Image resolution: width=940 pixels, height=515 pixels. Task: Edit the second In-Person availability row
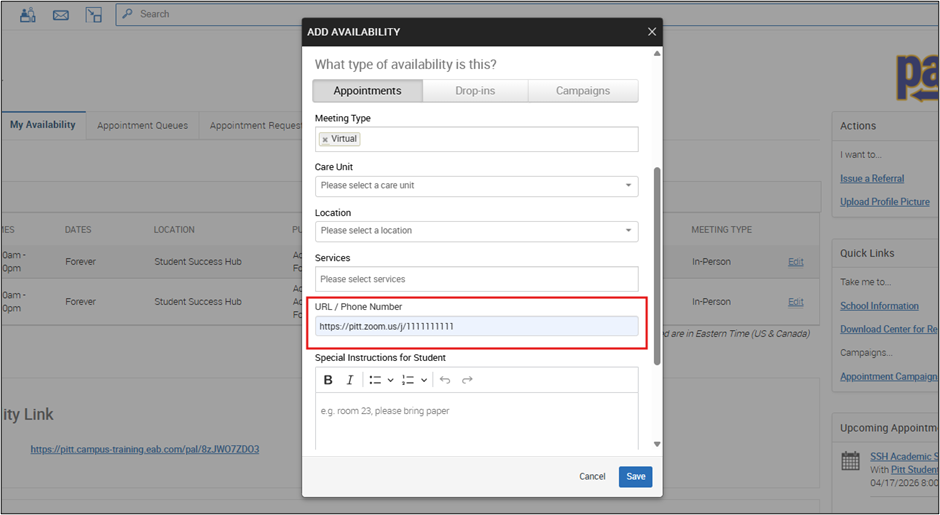point(796,302)
